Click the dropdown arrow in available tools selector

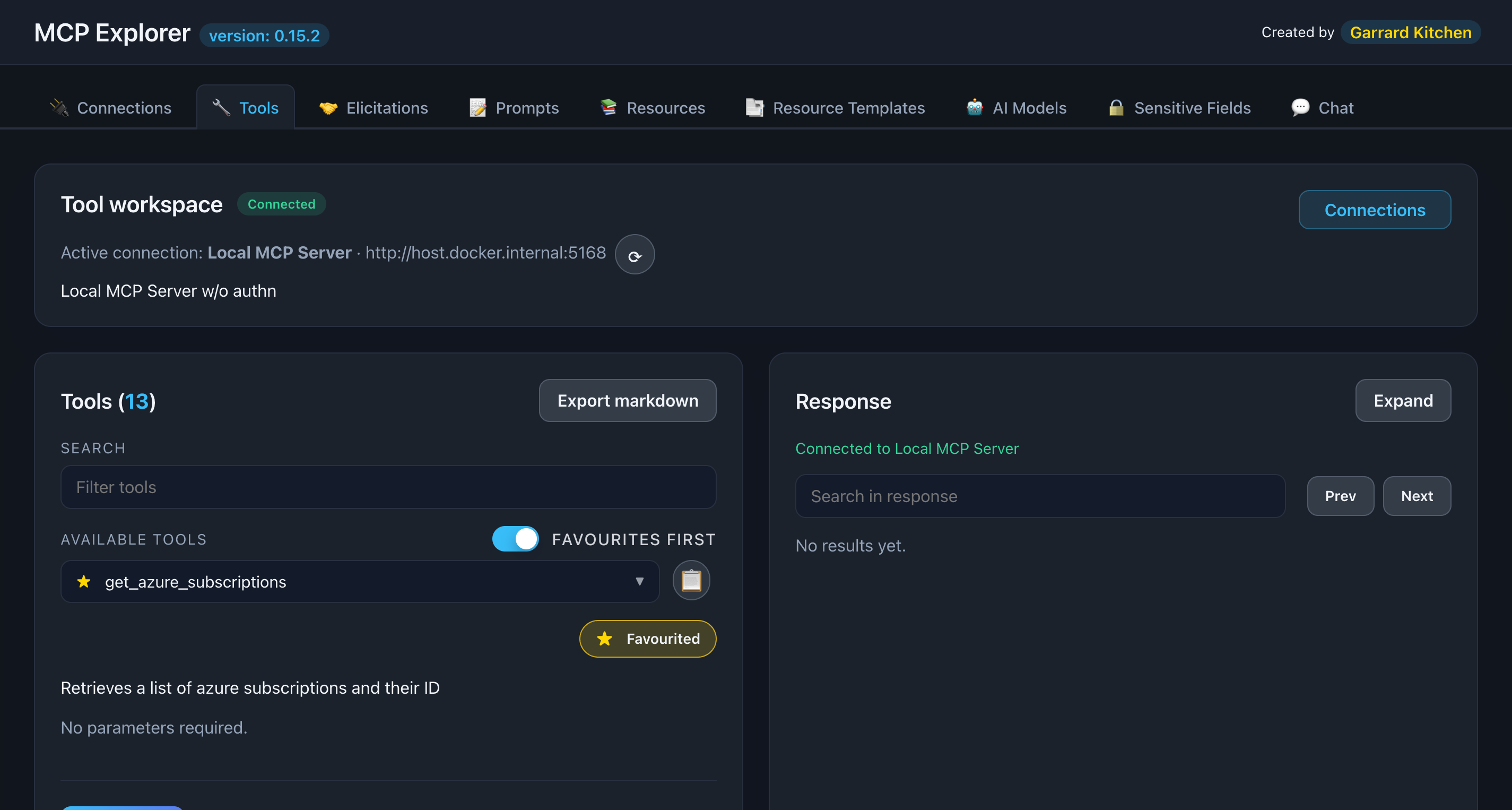point(639,582)
